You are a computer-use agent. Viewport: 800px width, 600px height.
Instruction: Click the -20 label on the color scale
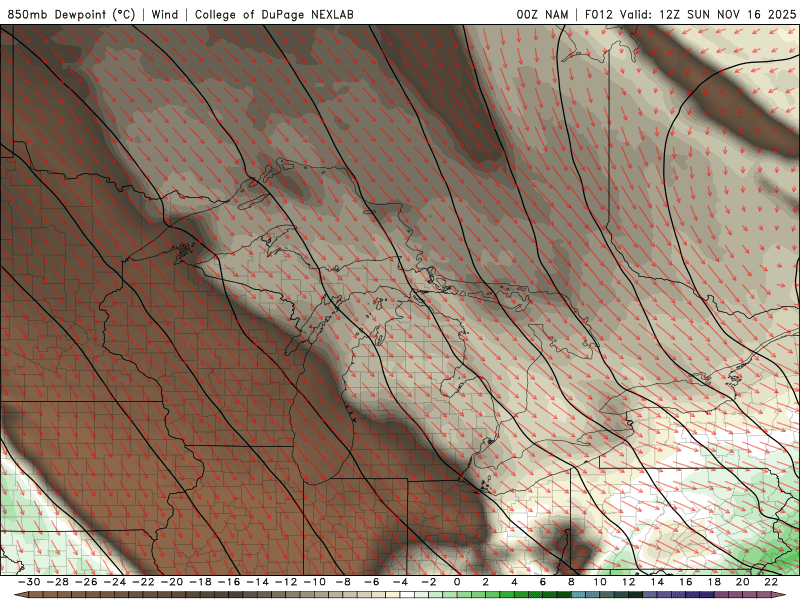(172, 582)
